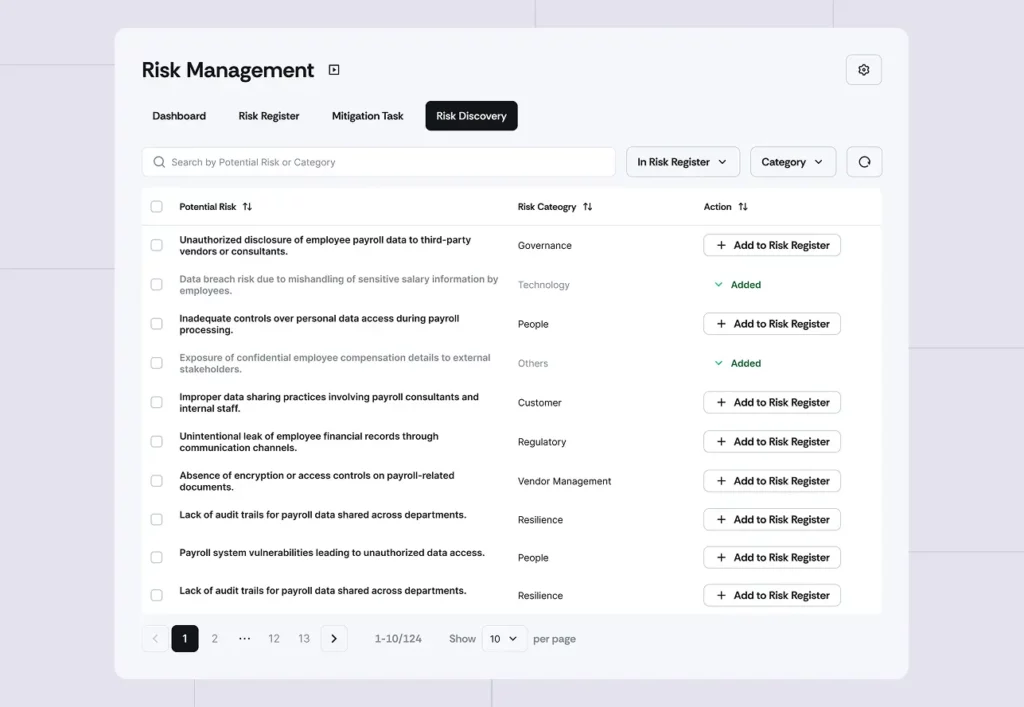1024x707 pixels.
Task: Sort by Potential Risk arrows icon
Action: click(248, 206)
